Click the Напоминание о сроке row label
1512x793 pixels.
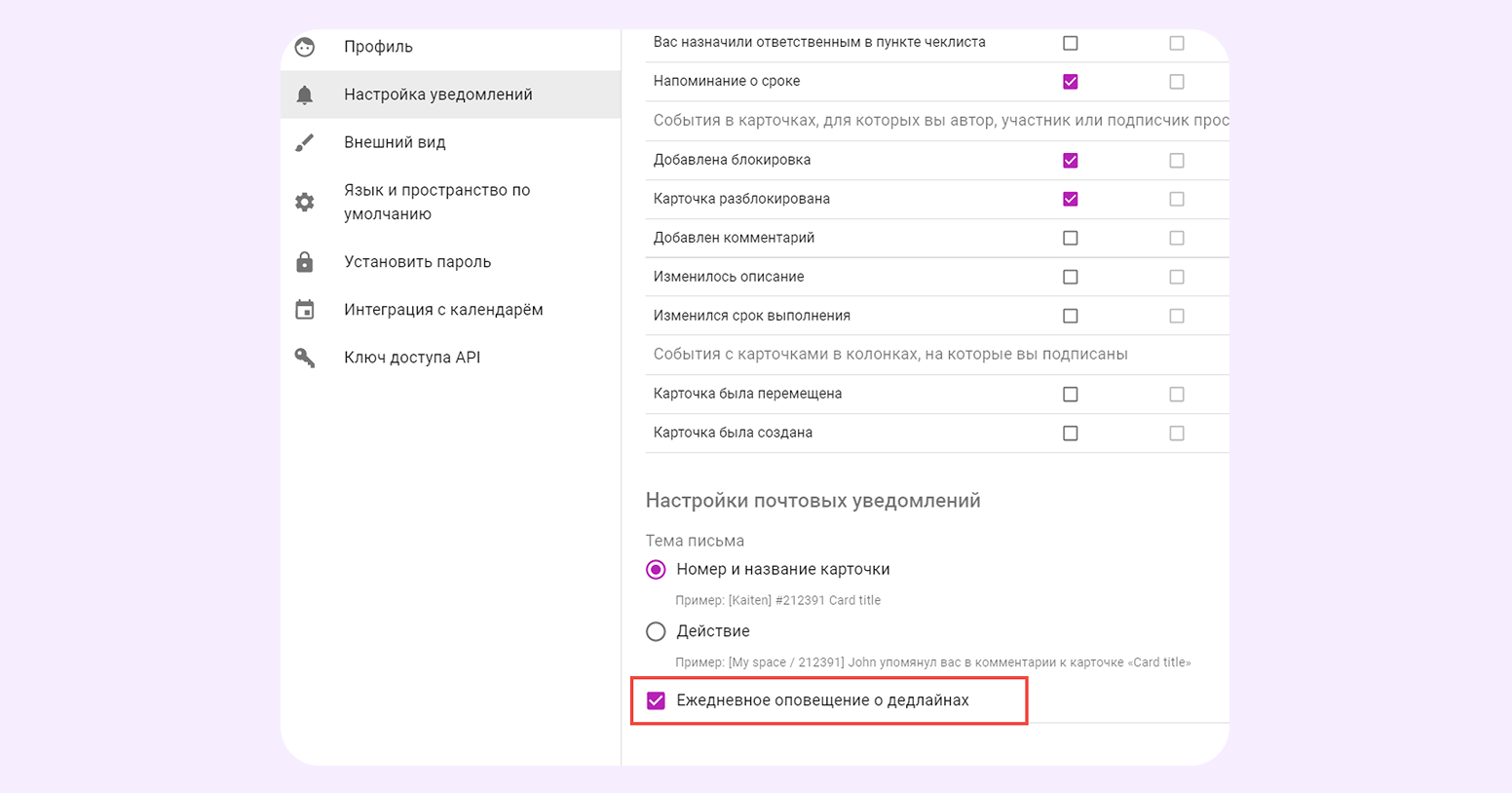(727, 81)
